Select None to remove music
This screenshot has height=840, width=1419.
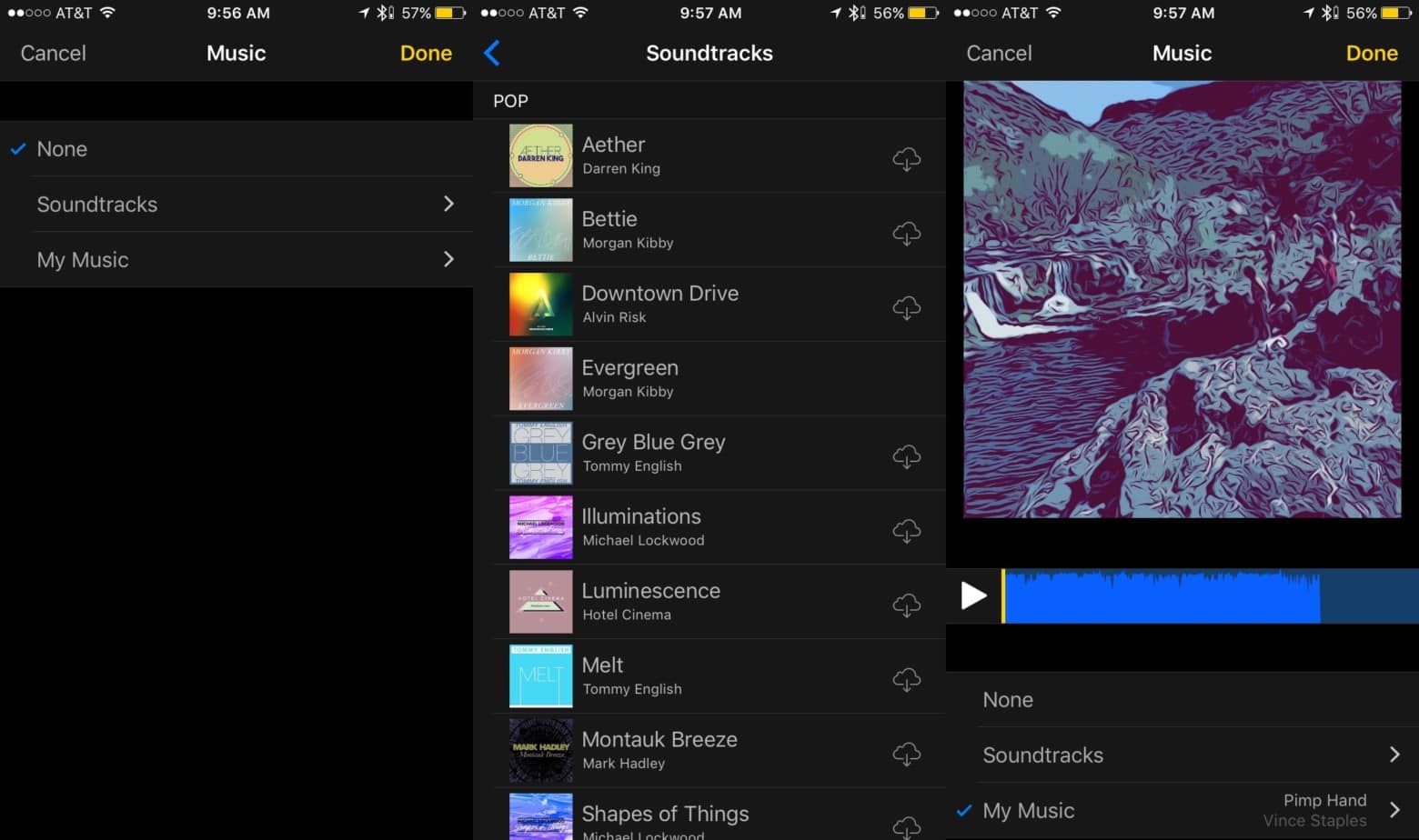[61, 148]
